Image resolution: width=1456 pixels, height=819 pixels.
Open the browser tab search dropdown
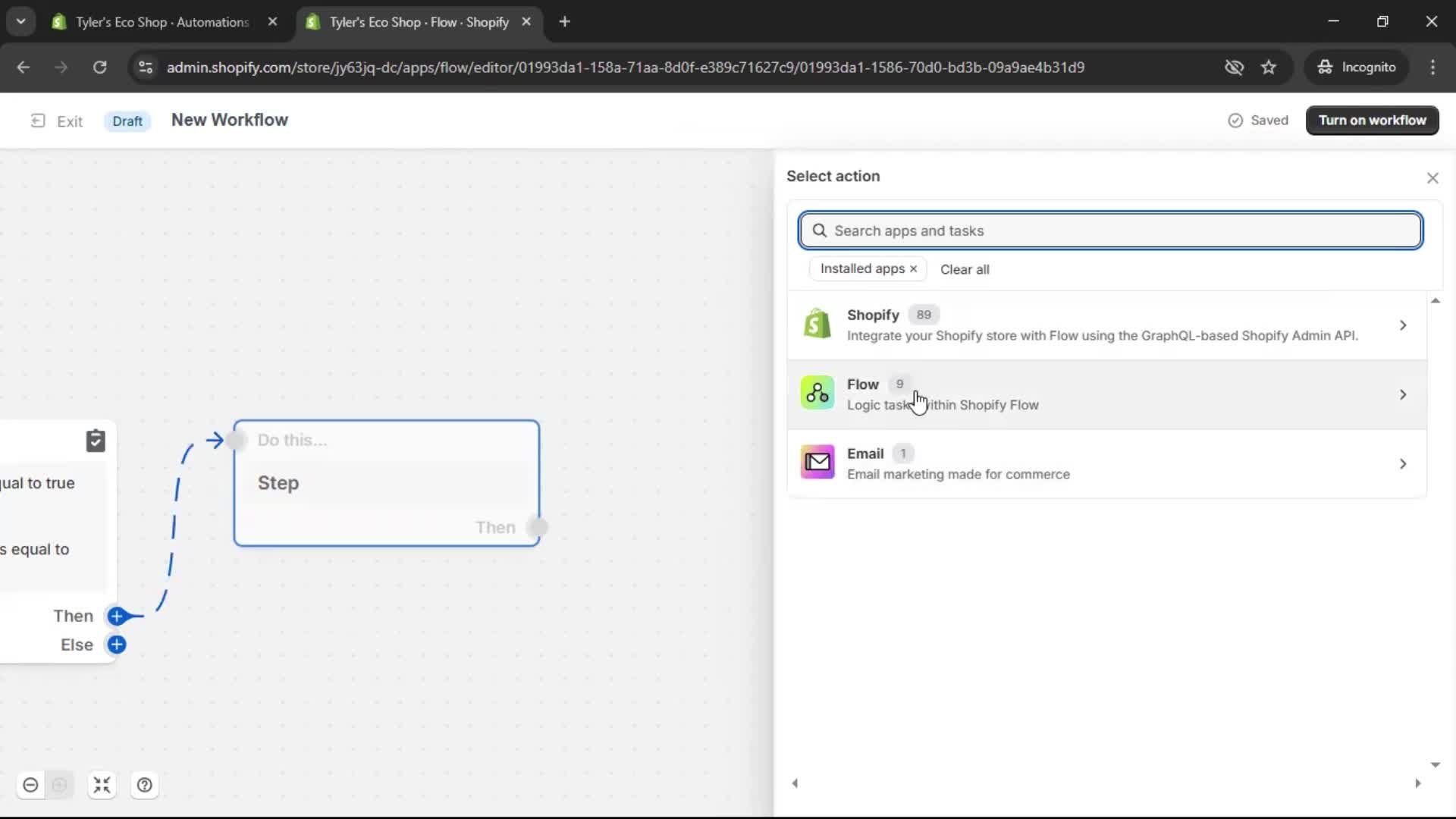(20, 21)
